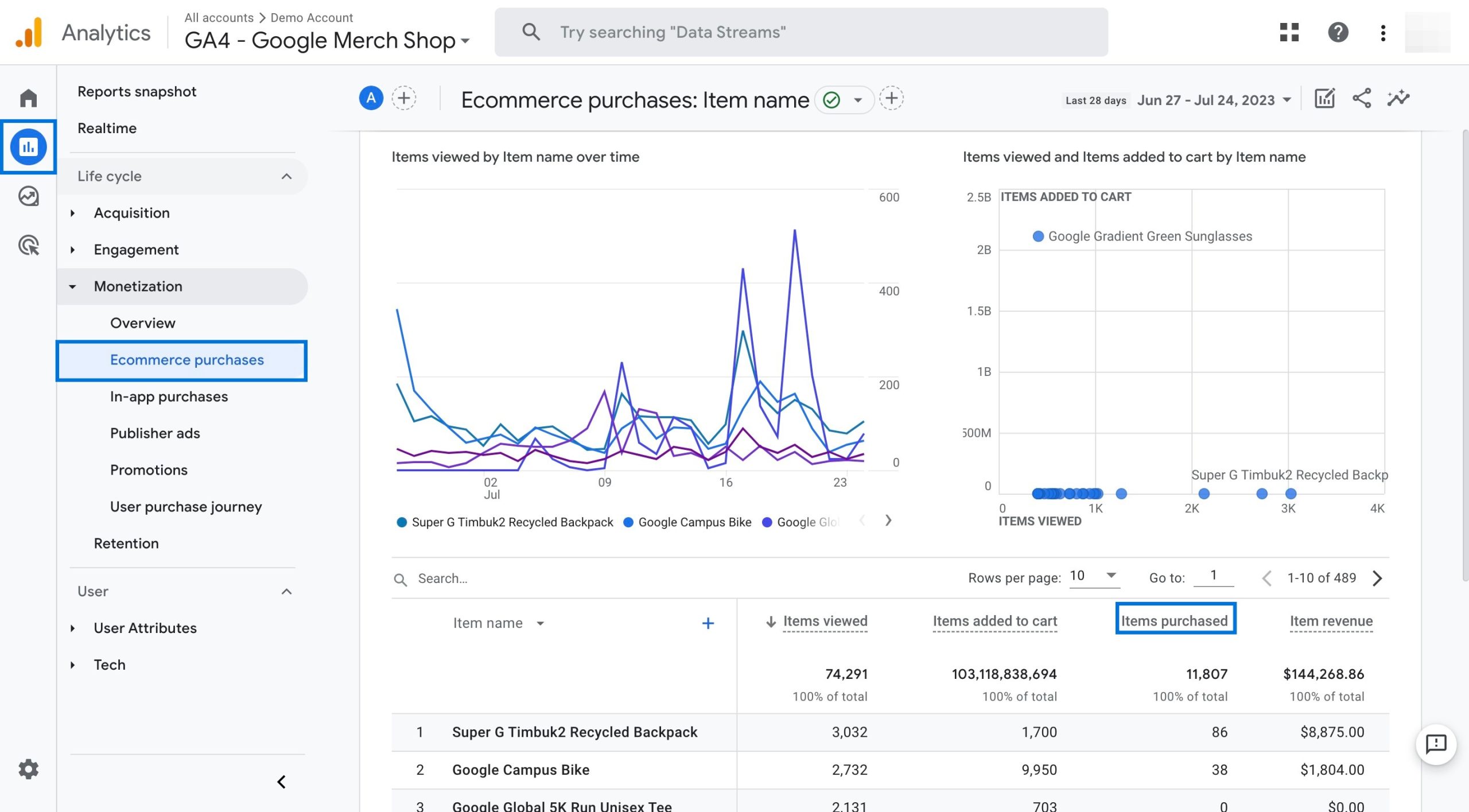
Task: Click the table search magnifier icon
Action: point(401,580)
